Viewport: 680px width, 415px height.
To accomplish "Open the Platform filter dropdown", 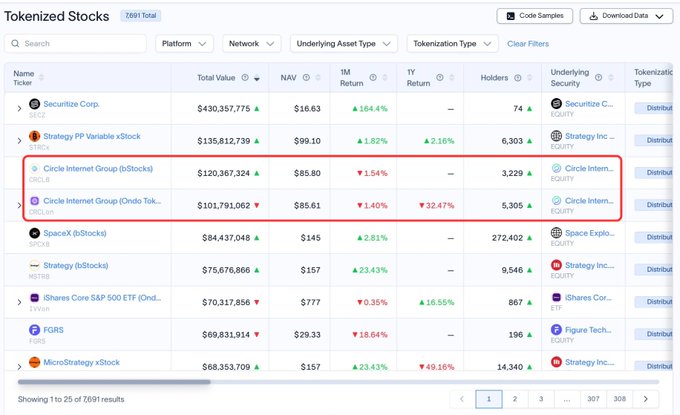I will coord(184,43).
